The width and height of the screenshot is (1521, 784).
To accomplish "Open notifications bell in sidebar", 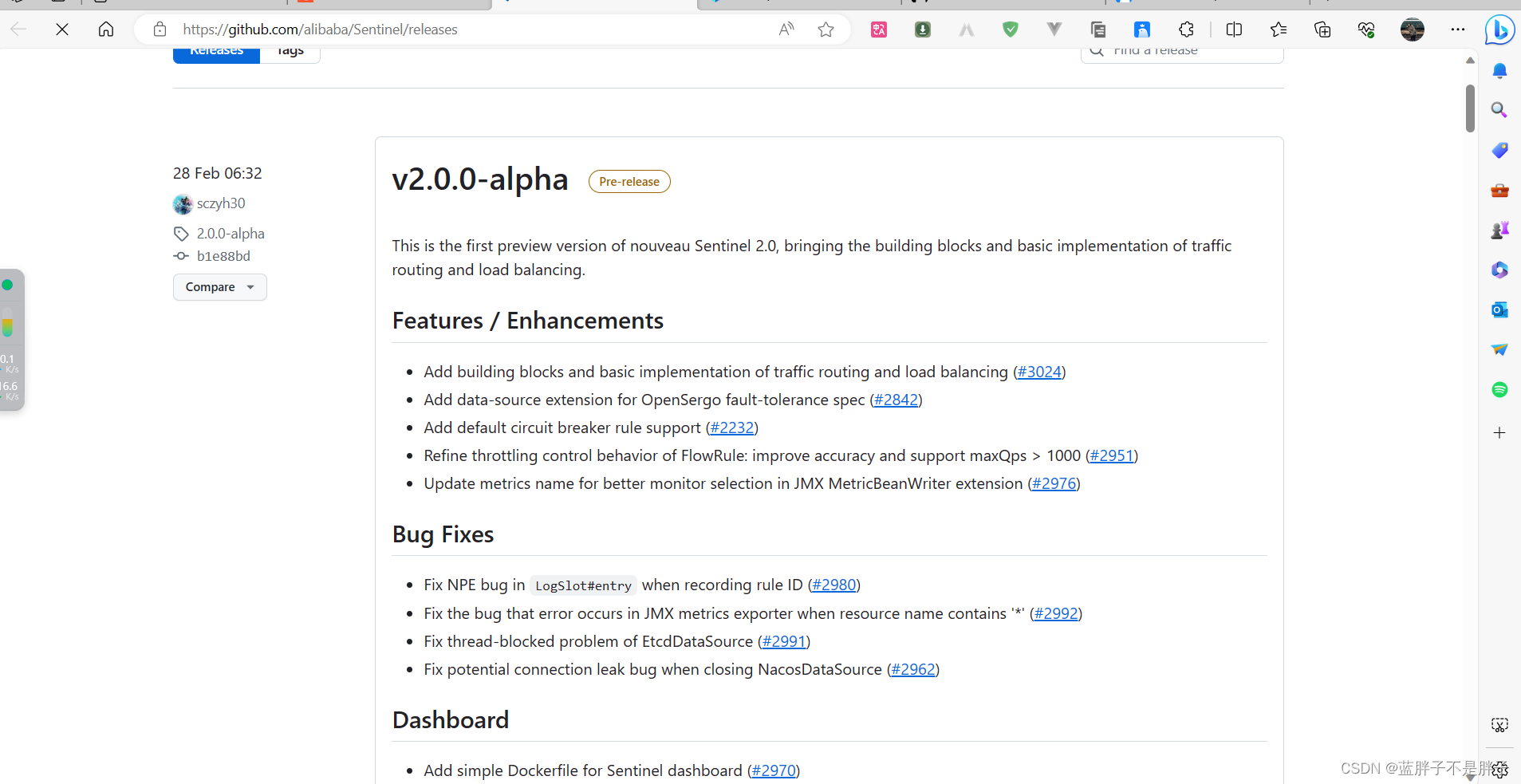I will 1499,71.
